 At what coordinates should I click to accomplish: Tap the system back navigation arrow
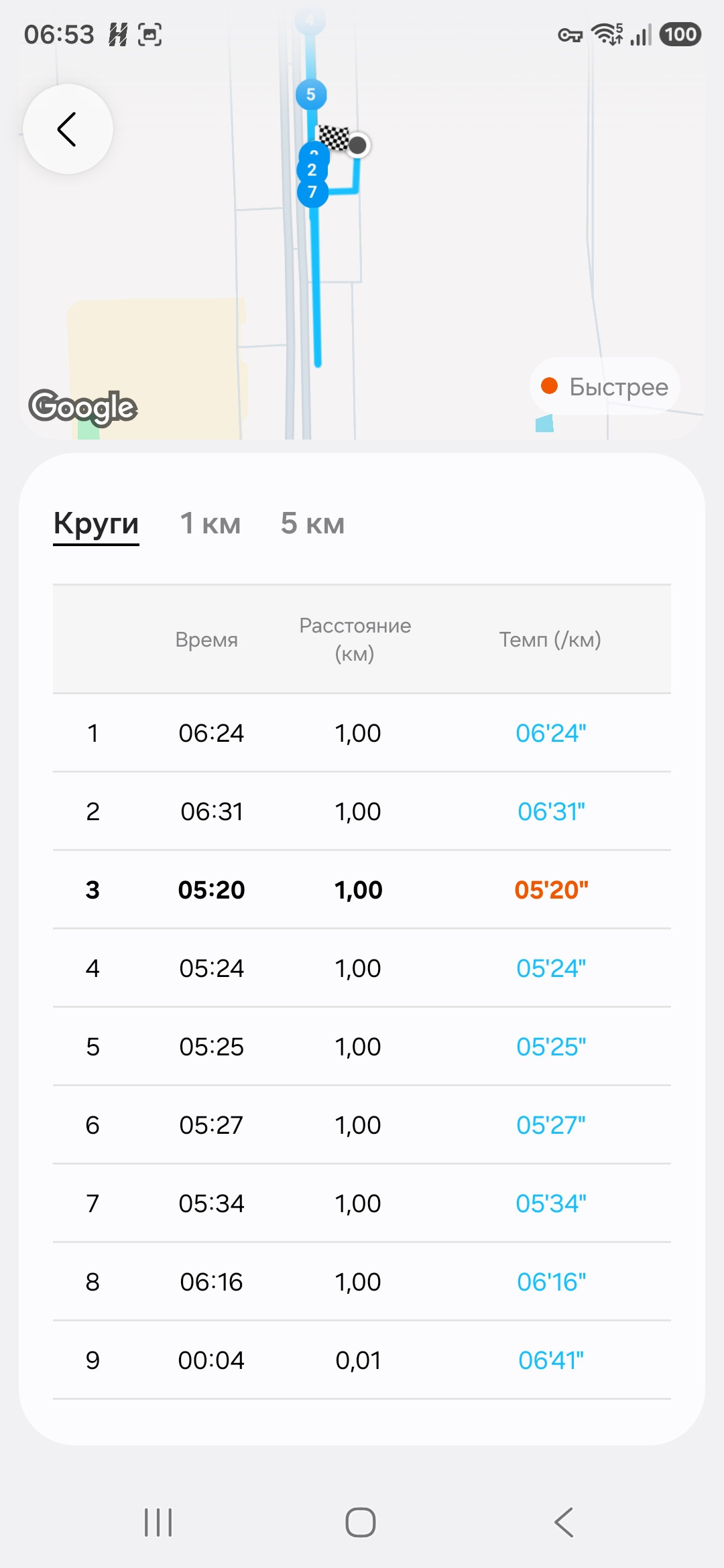pyautogui.click(x=564, y=1522)
